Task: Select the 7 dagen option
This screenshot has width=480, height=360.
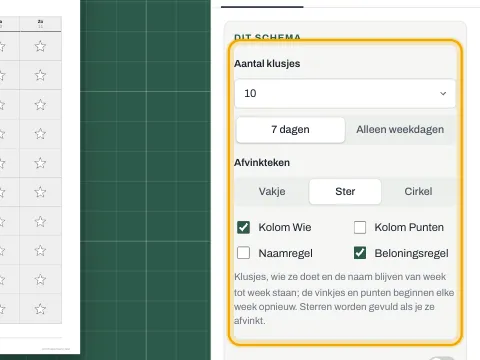Action: (x=290, y=130)
